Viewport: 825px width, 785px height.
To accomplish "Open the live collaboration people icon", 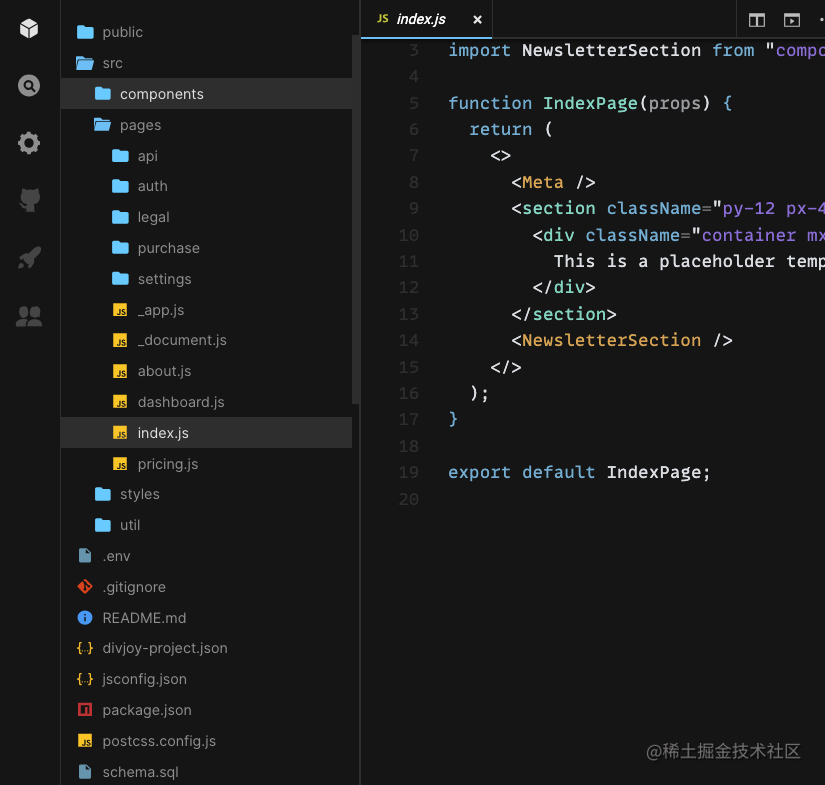I will [29, 316].
